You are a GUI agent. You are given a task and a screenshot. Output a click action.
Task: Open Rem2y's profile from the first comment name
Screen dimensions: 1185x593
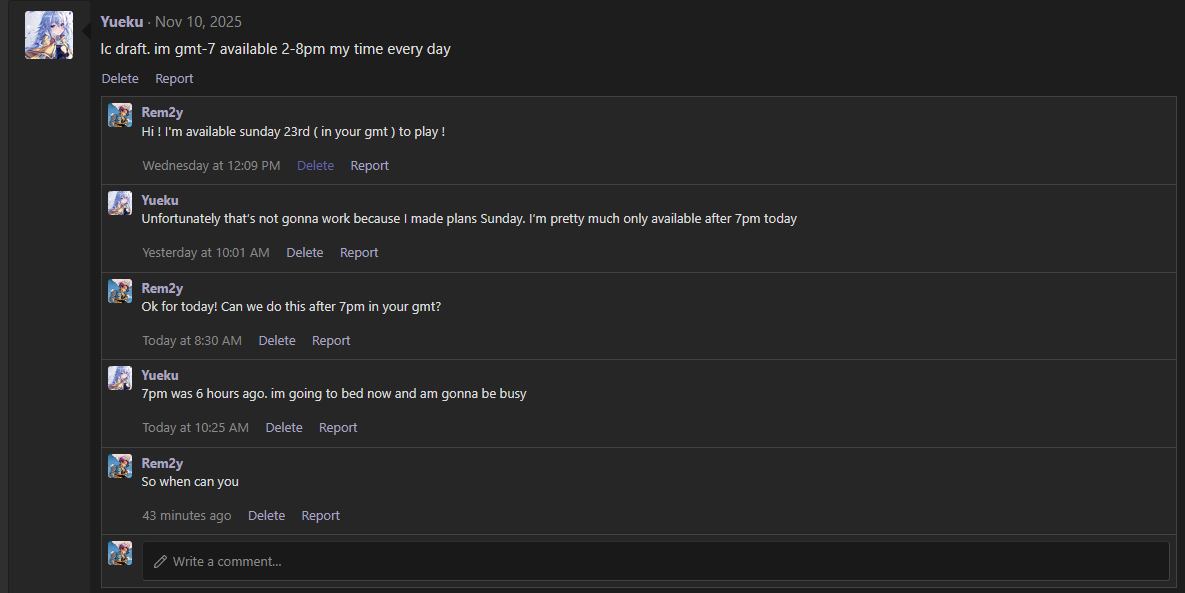pyautogui.click(x=162, y=112)
